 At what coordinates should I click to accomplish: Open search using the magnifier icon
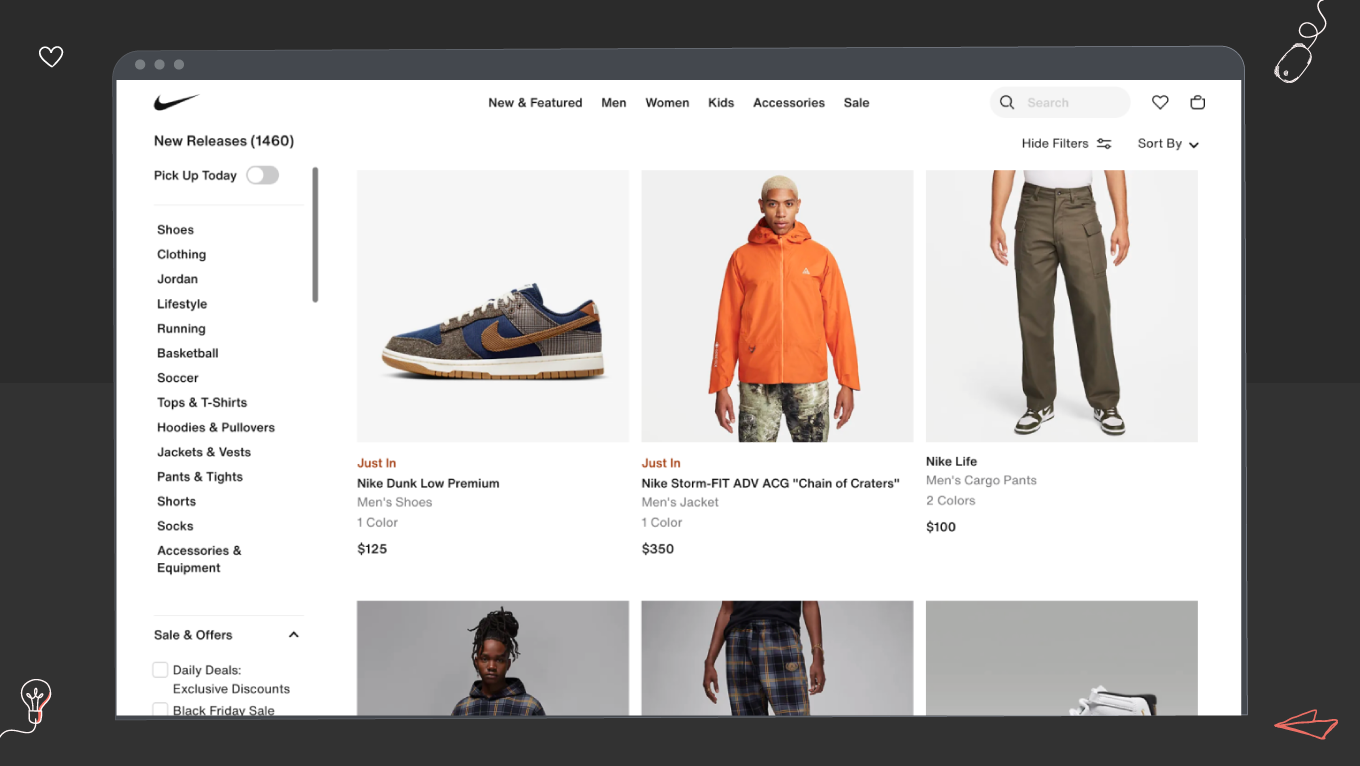1006,102
